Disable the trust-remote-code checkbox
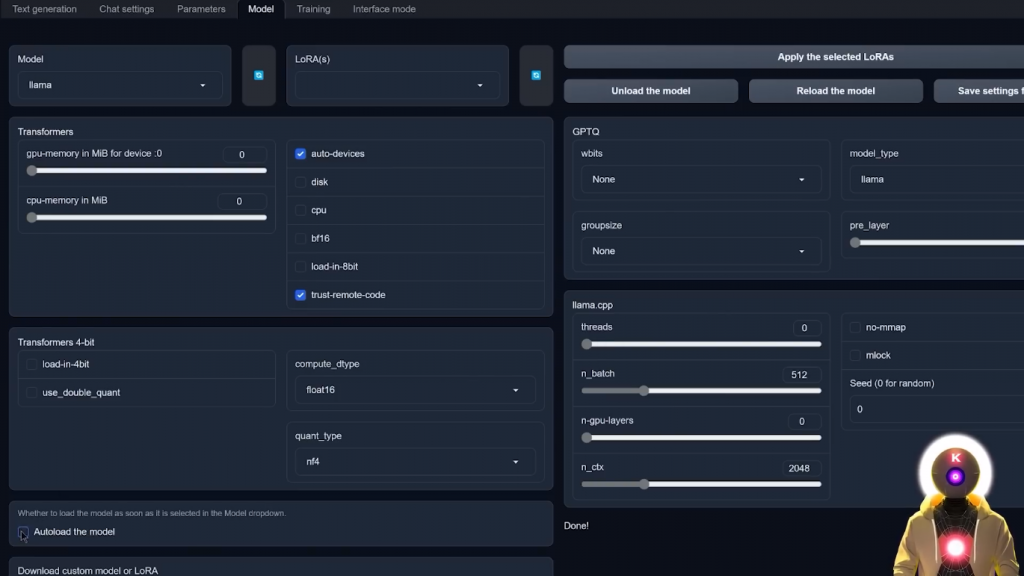Viewport: 1024px width, 576px height. click(x=301, y=295)
